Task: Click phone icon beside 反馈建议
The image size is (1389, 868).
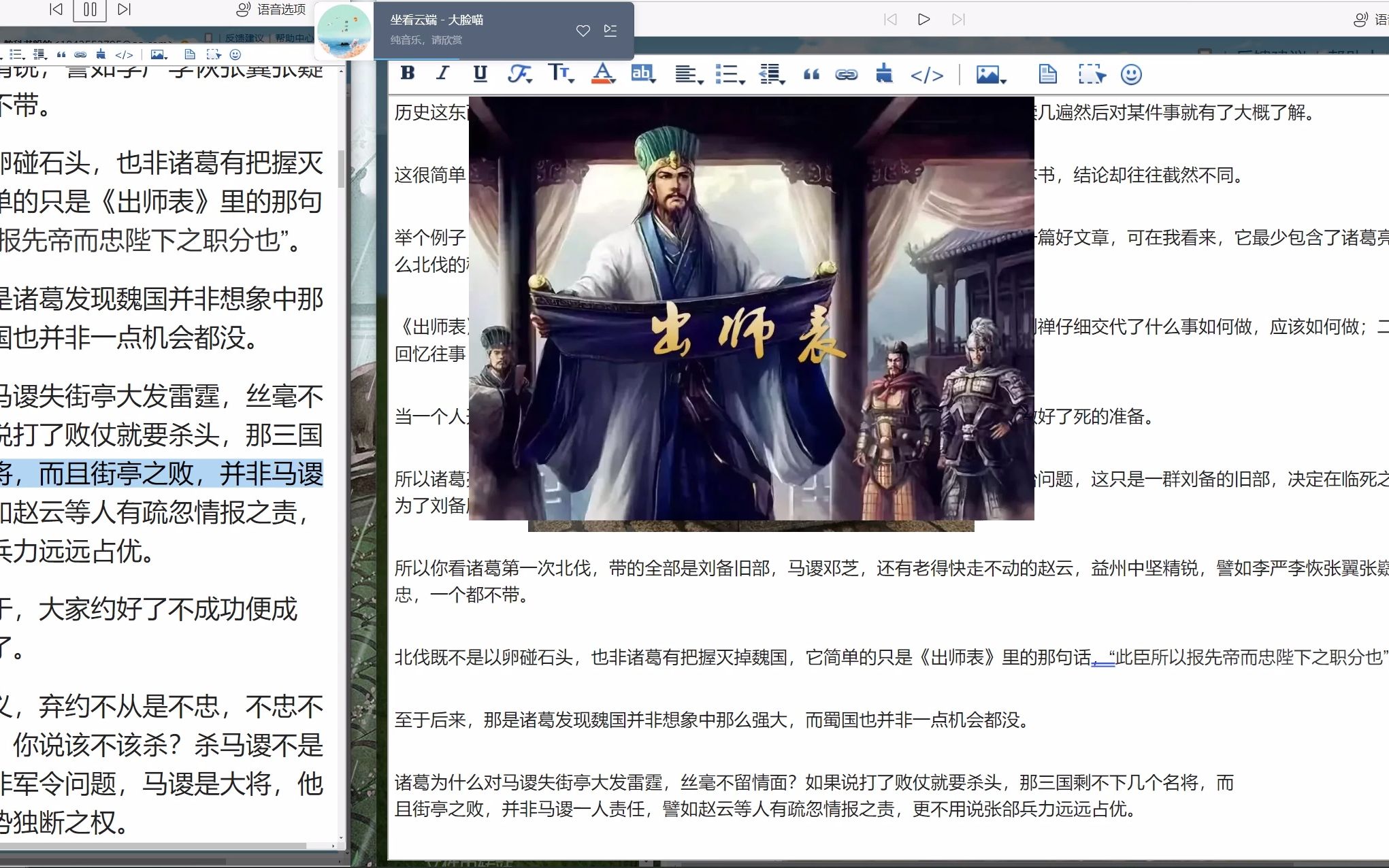Action: click(x=209, y=38)
